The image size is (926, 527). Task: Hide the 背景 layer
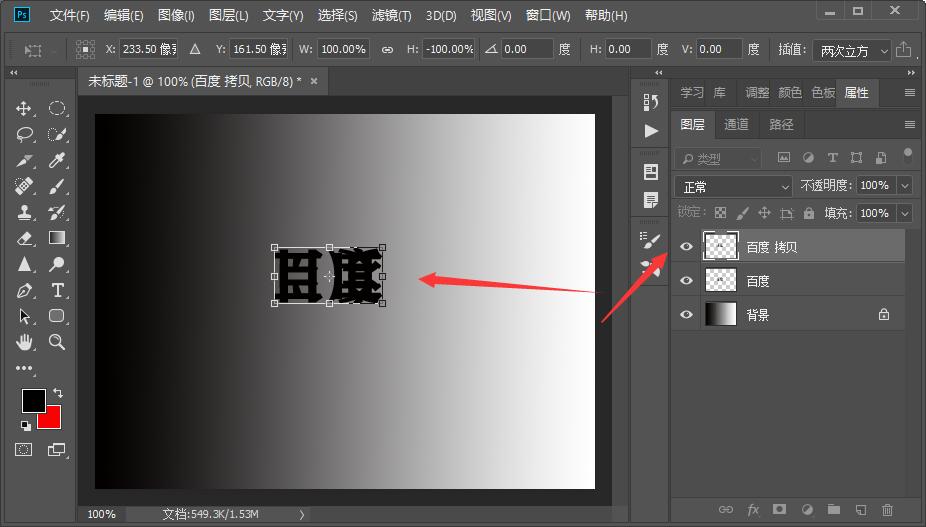tap(686, 314)
